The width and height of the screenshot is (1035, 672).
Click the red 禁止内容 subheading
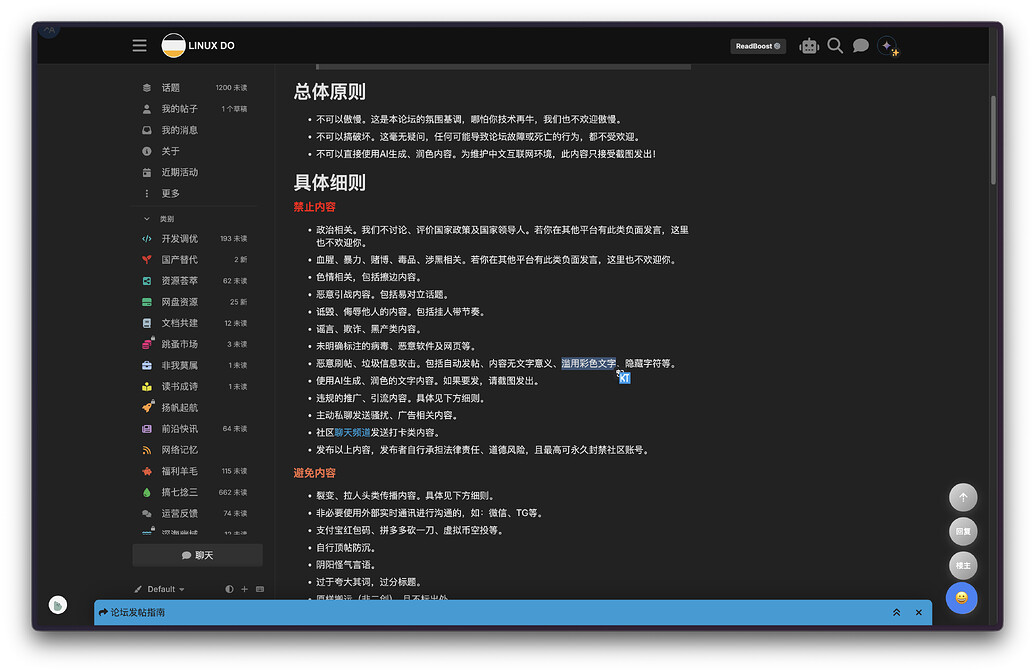314,207
